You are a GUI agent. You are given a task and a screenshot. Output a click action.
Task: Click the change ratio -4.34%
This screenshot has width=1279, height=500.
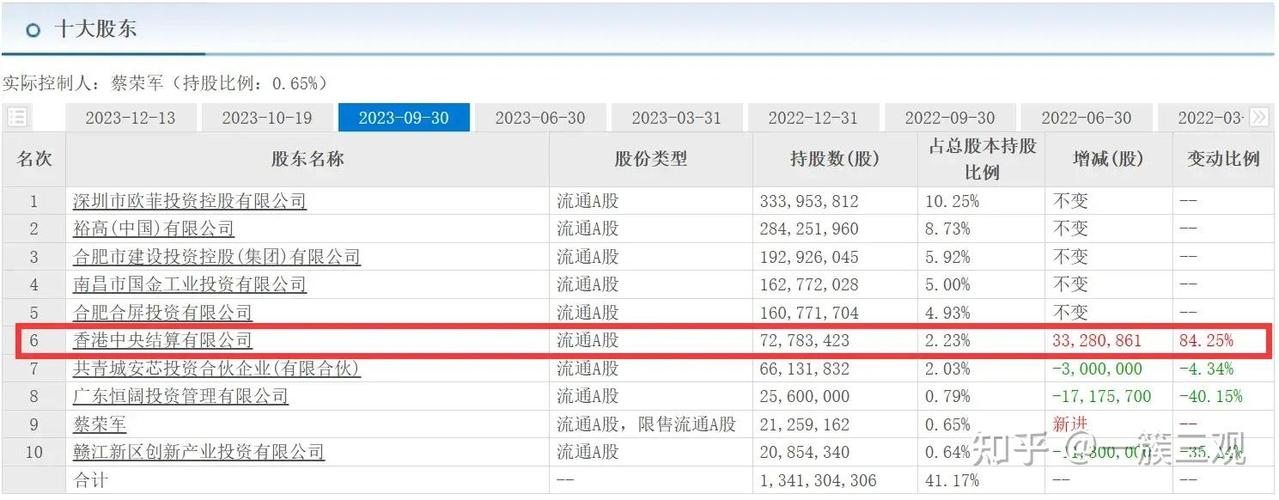(x=1207, y=369)
